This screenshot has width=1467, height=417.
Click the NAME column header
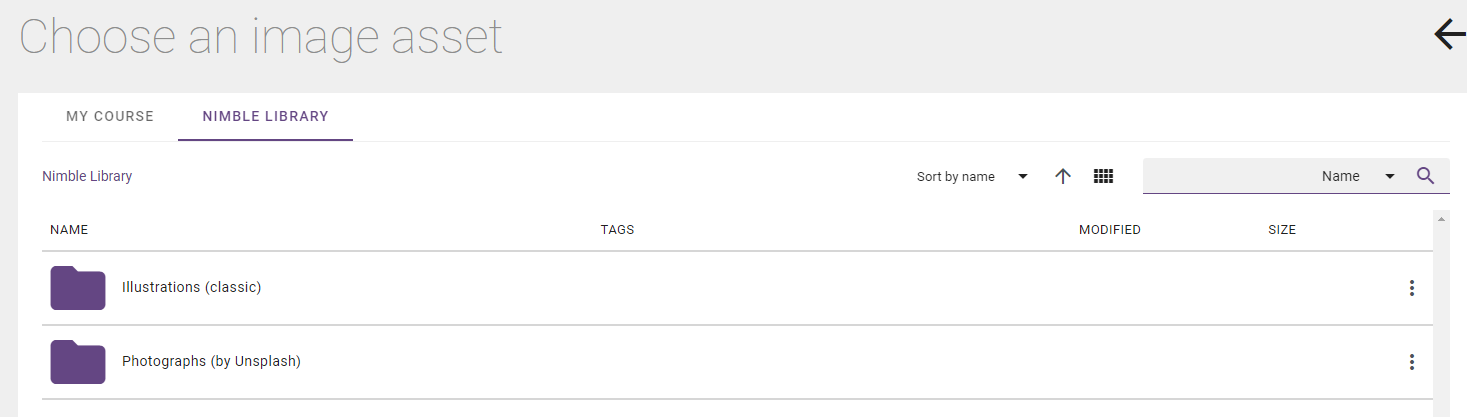point(69,230)
